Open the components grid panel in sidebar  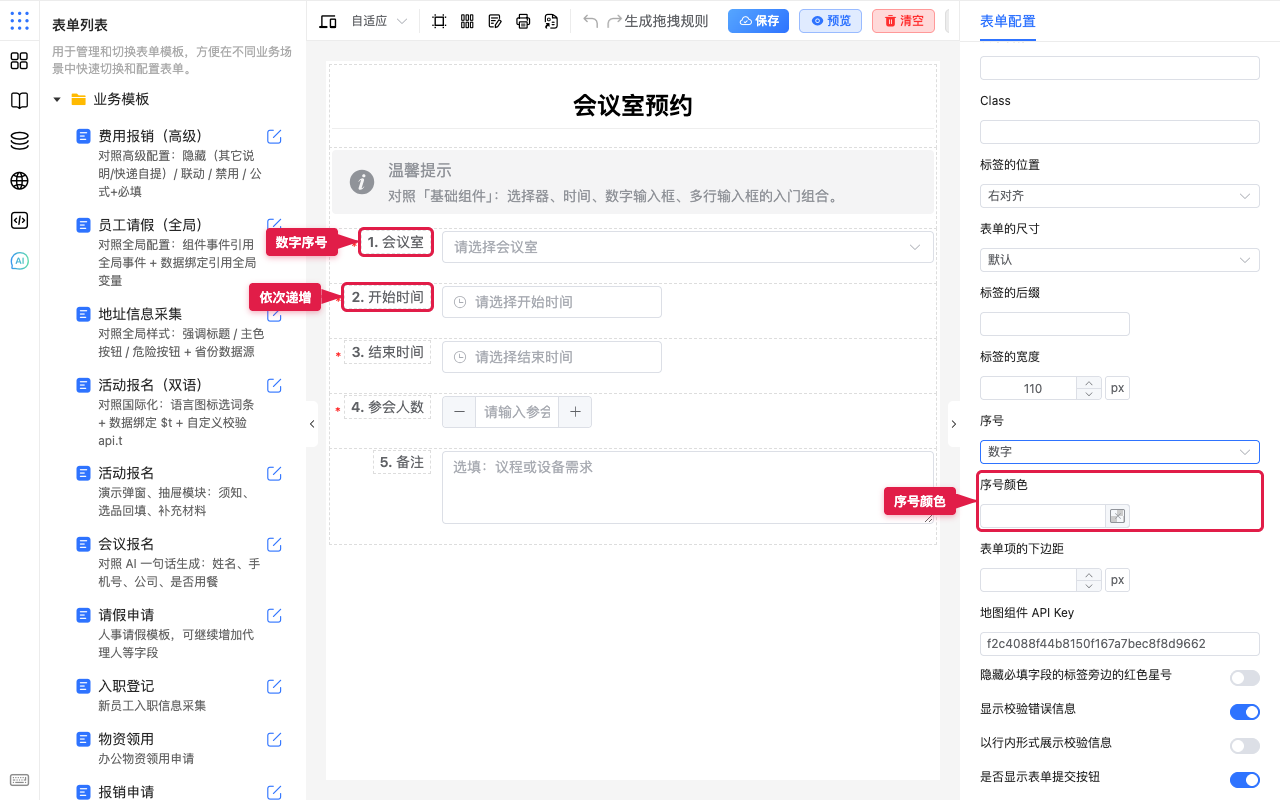(19, 61)
